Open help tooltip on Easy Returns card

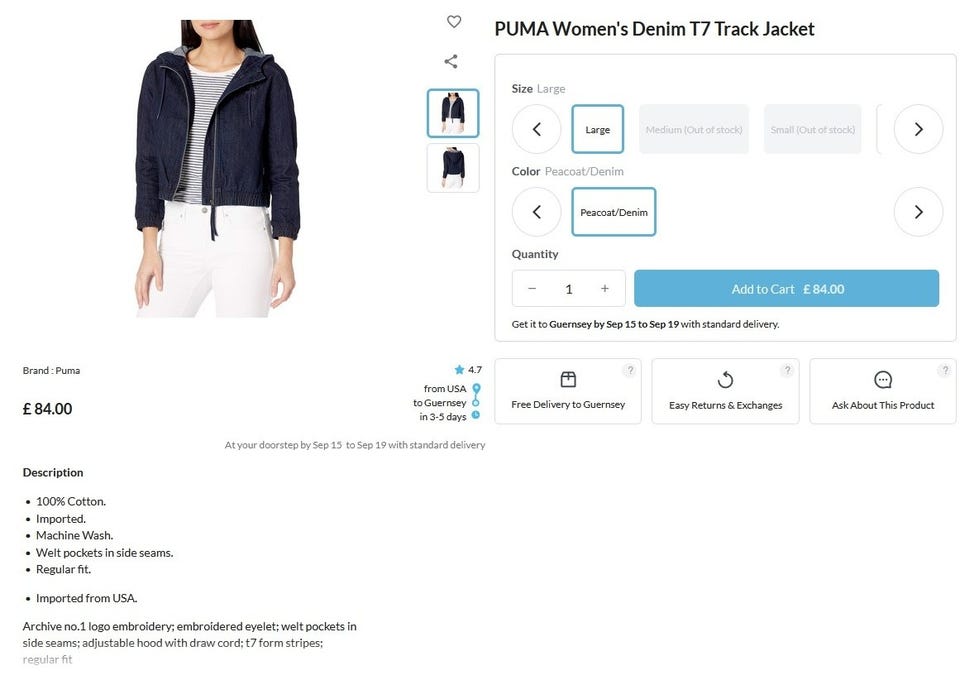(x=788, y=370)
